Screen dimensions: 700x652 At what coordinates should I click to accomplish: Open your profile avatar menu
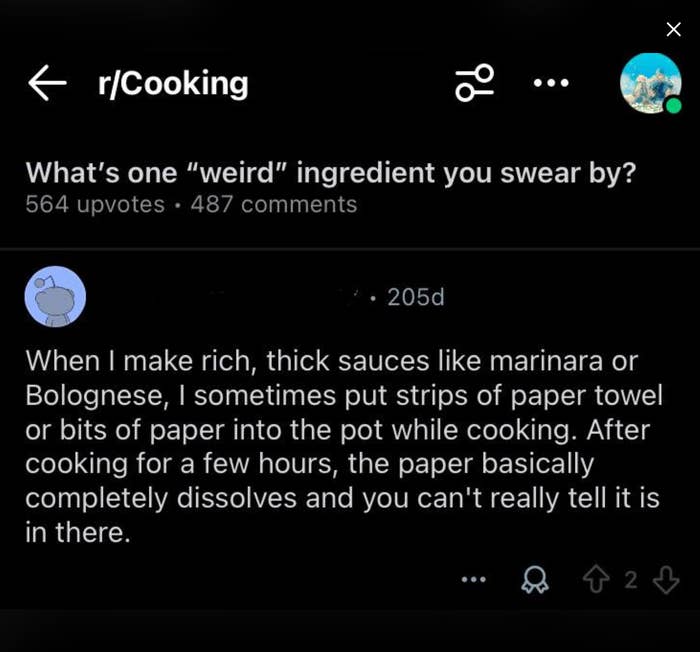click(x=649, y=83)
